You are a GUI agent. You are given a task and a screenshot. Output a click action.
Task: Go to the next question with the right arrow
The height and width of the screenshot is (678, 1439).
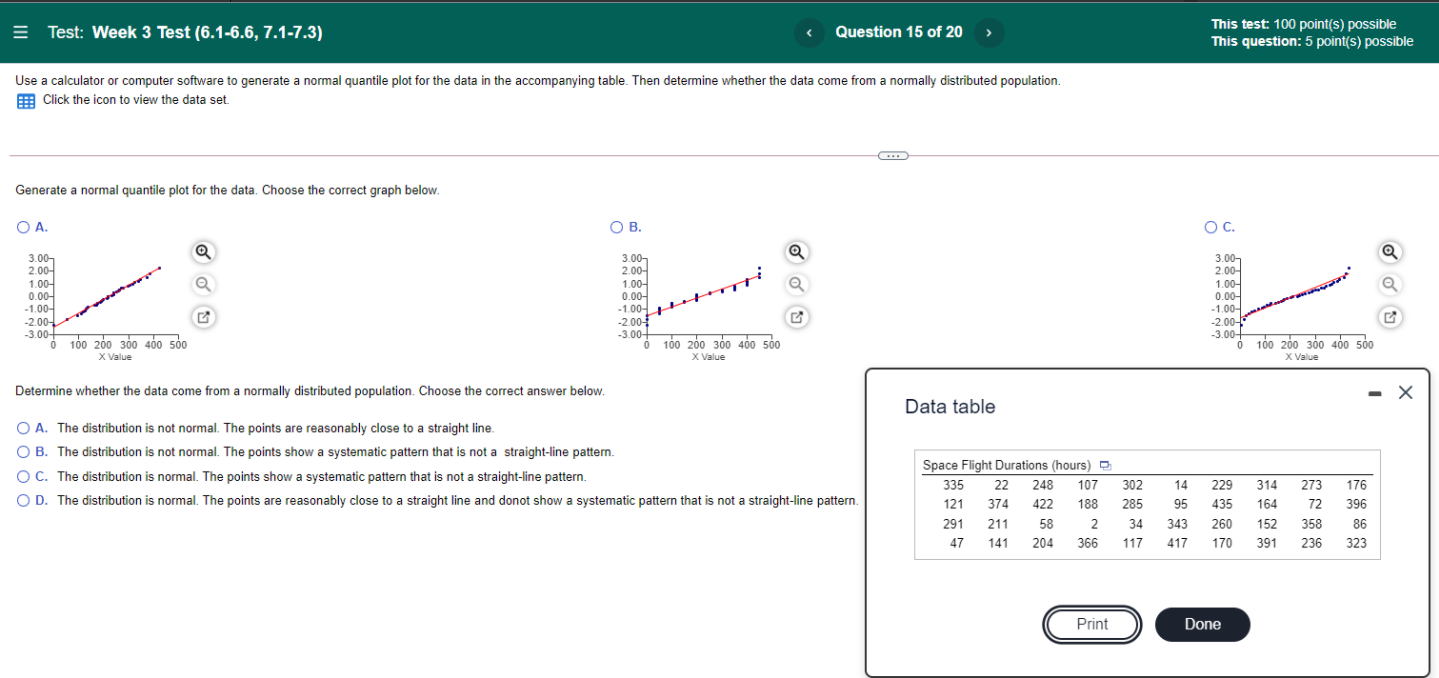988,32
